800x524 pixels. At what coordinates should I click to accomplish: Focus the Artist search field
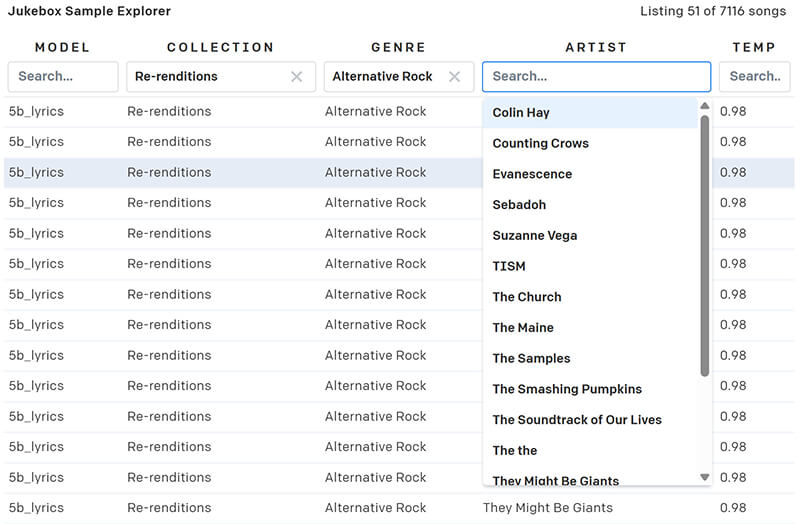(x=596, y=77)
